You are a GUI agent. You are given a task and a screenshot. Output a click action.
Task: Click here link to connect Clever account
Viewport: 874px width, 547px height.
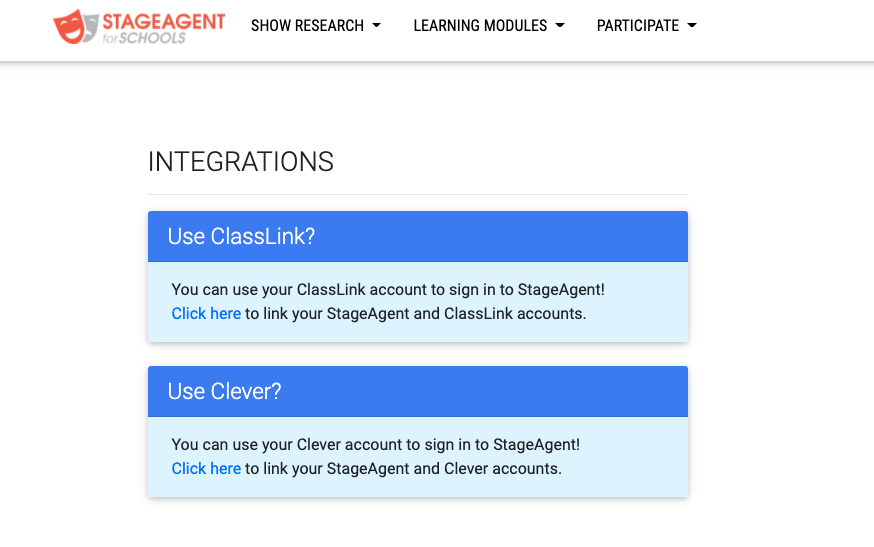tap(206, 468)
